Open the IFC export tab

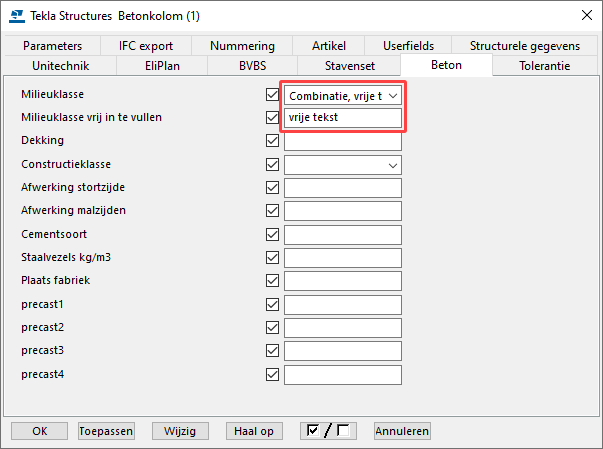coord(146,46)
